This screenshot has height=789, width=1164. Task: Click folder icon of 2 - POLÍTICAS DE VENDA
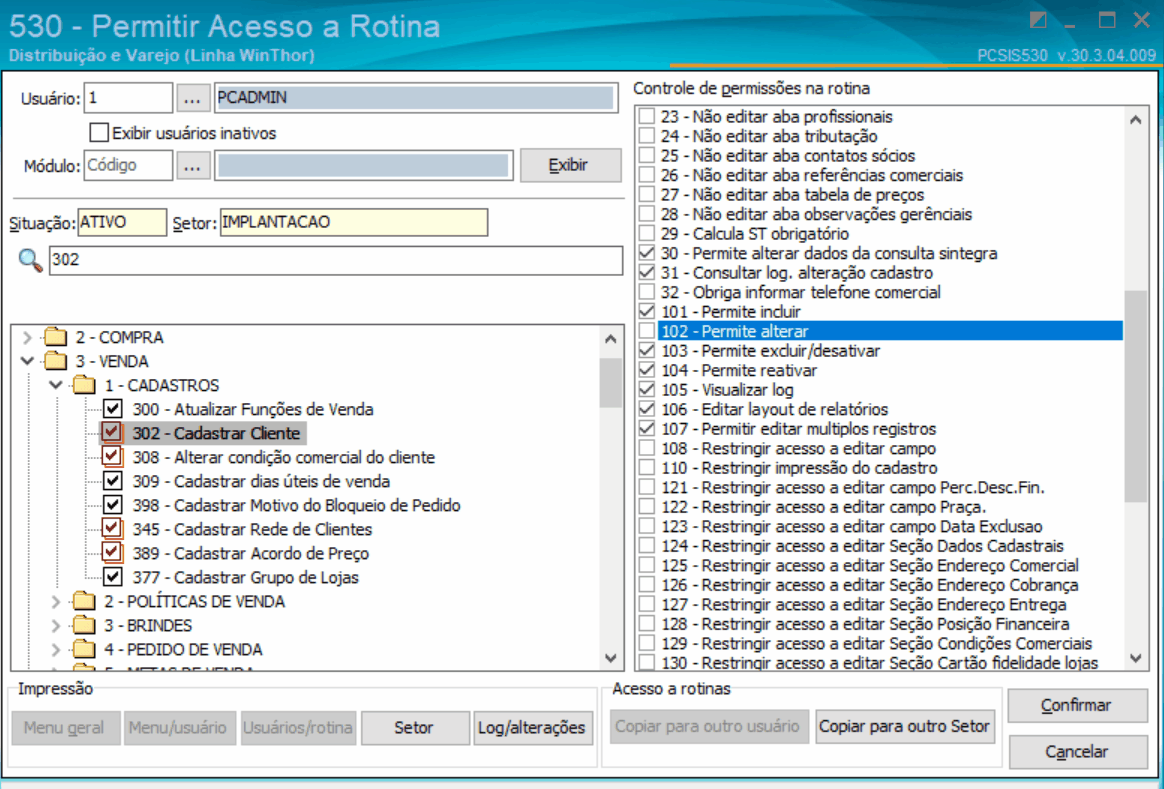coord(85,601)
